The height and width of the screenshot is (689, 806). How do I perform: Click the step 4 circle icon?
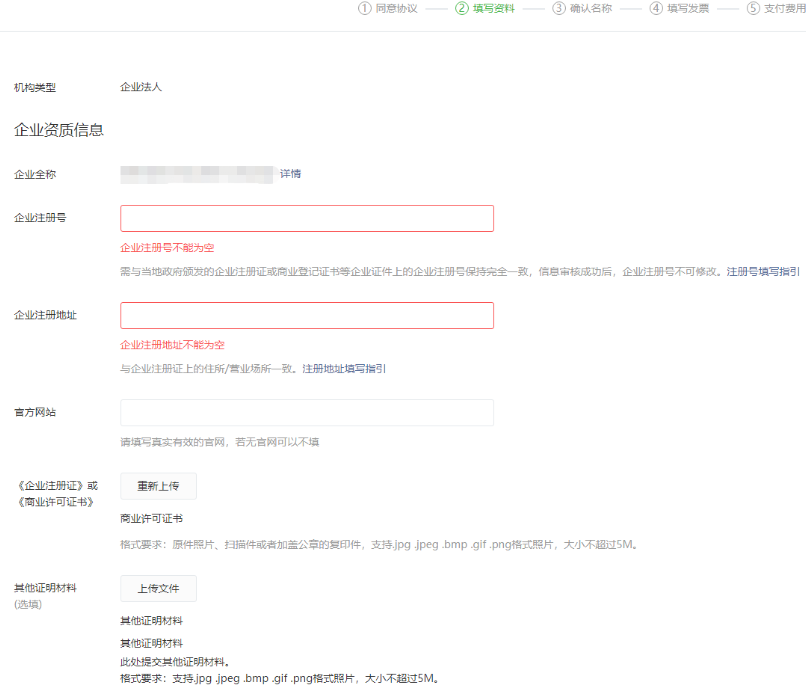(x=656, y=8)
